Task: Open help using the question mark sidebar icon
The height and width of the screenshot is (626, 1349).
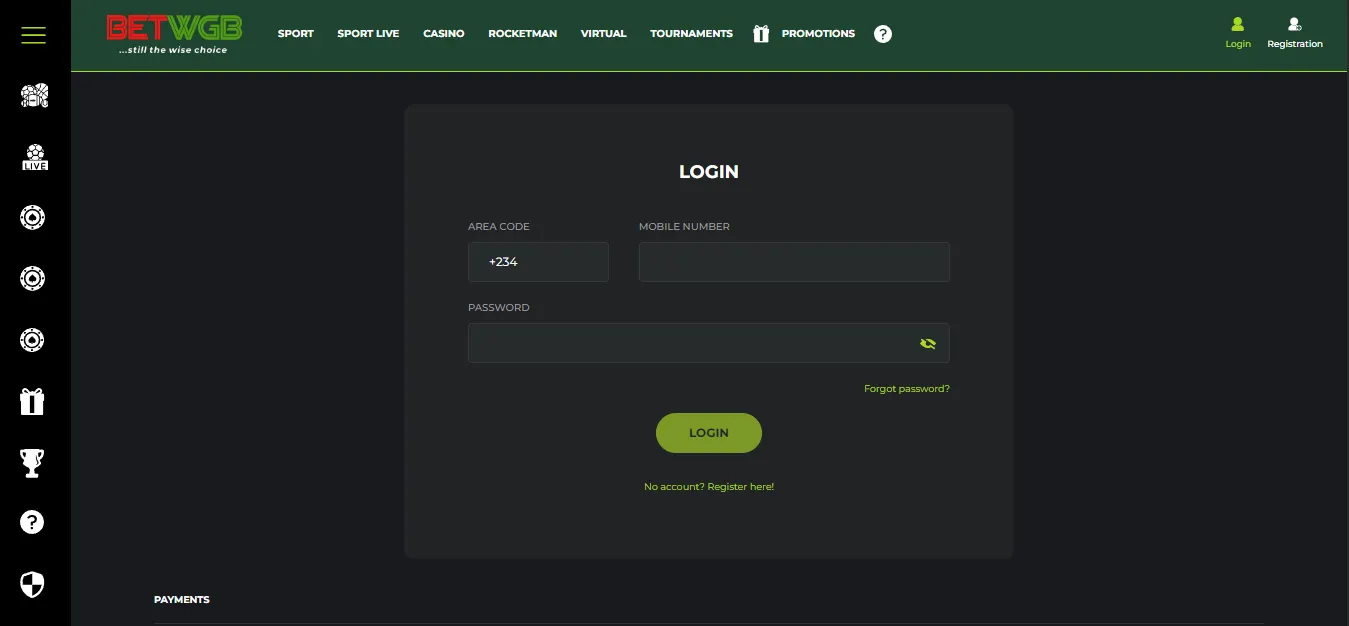Action: [x=33, y=521]
